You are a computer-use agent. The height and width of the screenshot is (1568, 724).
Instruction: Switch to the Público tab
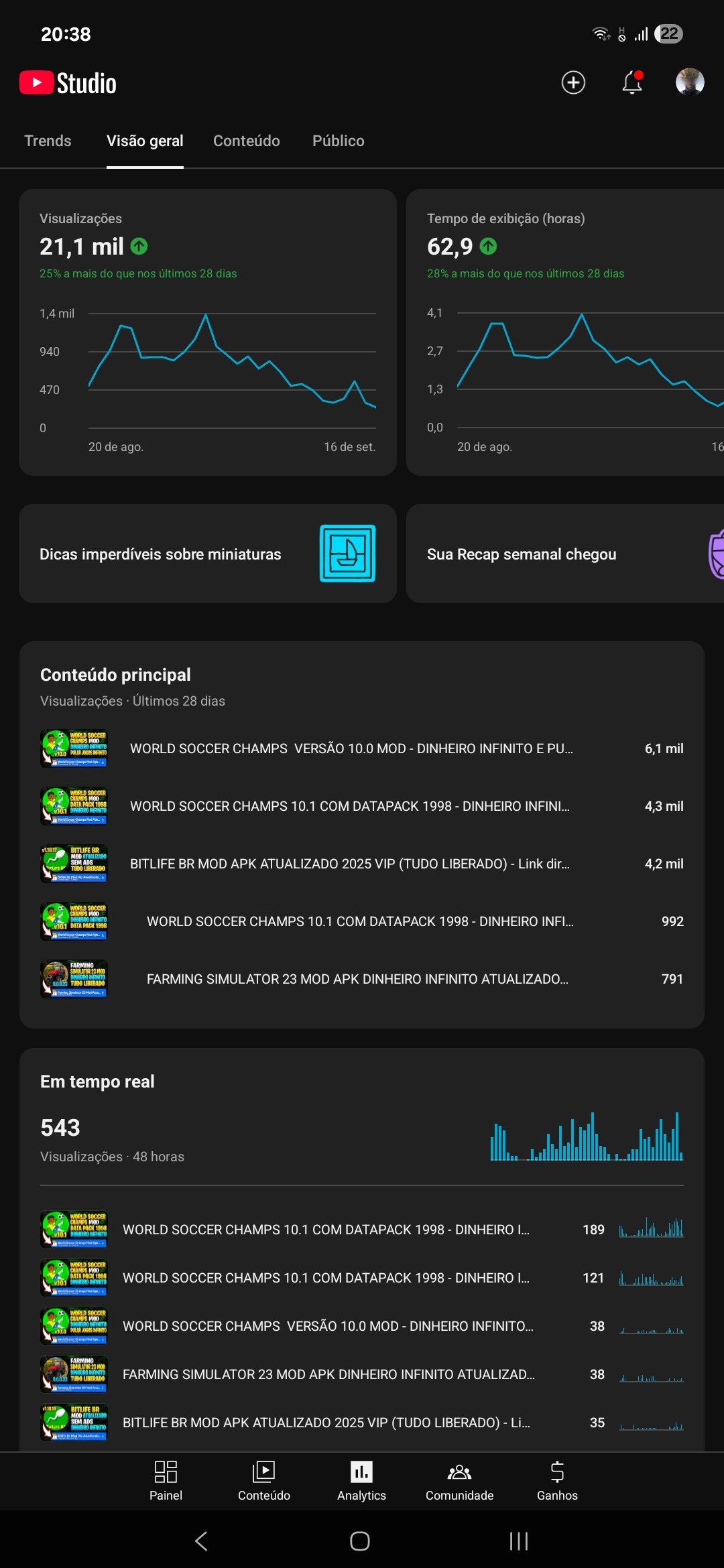click(x=339, y=141)
